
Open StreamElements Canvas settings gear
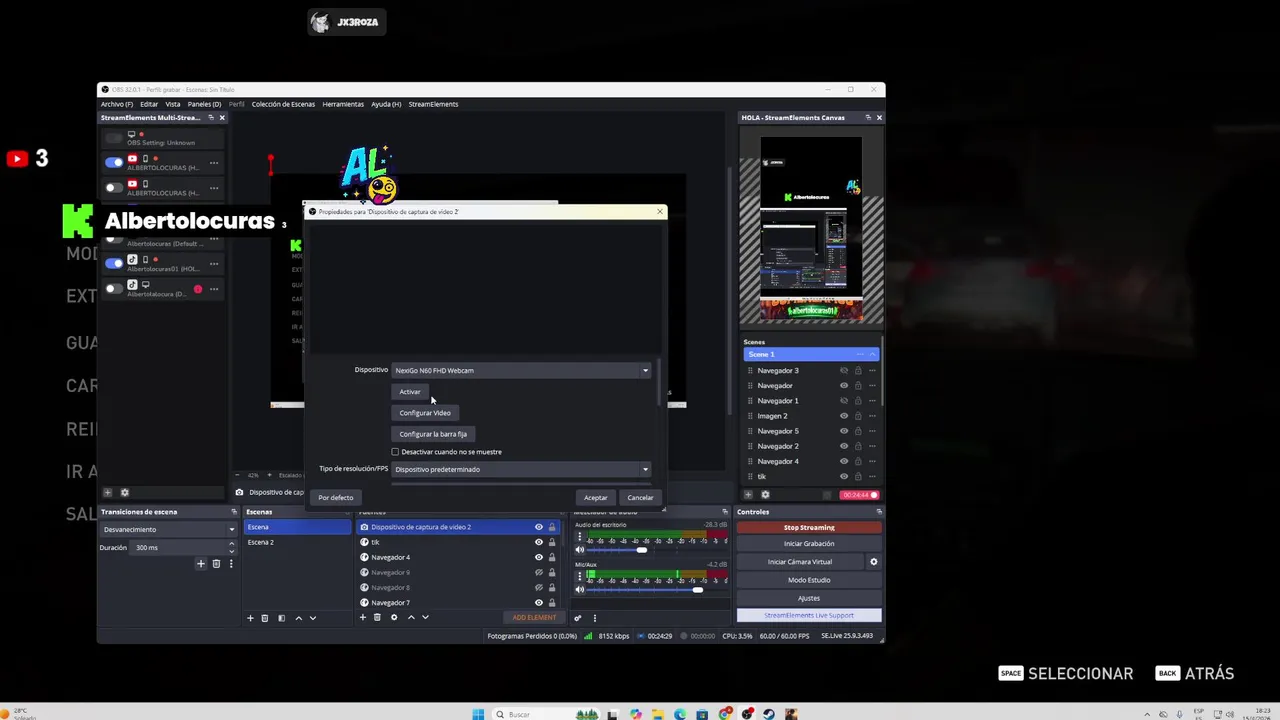point(765,494)
